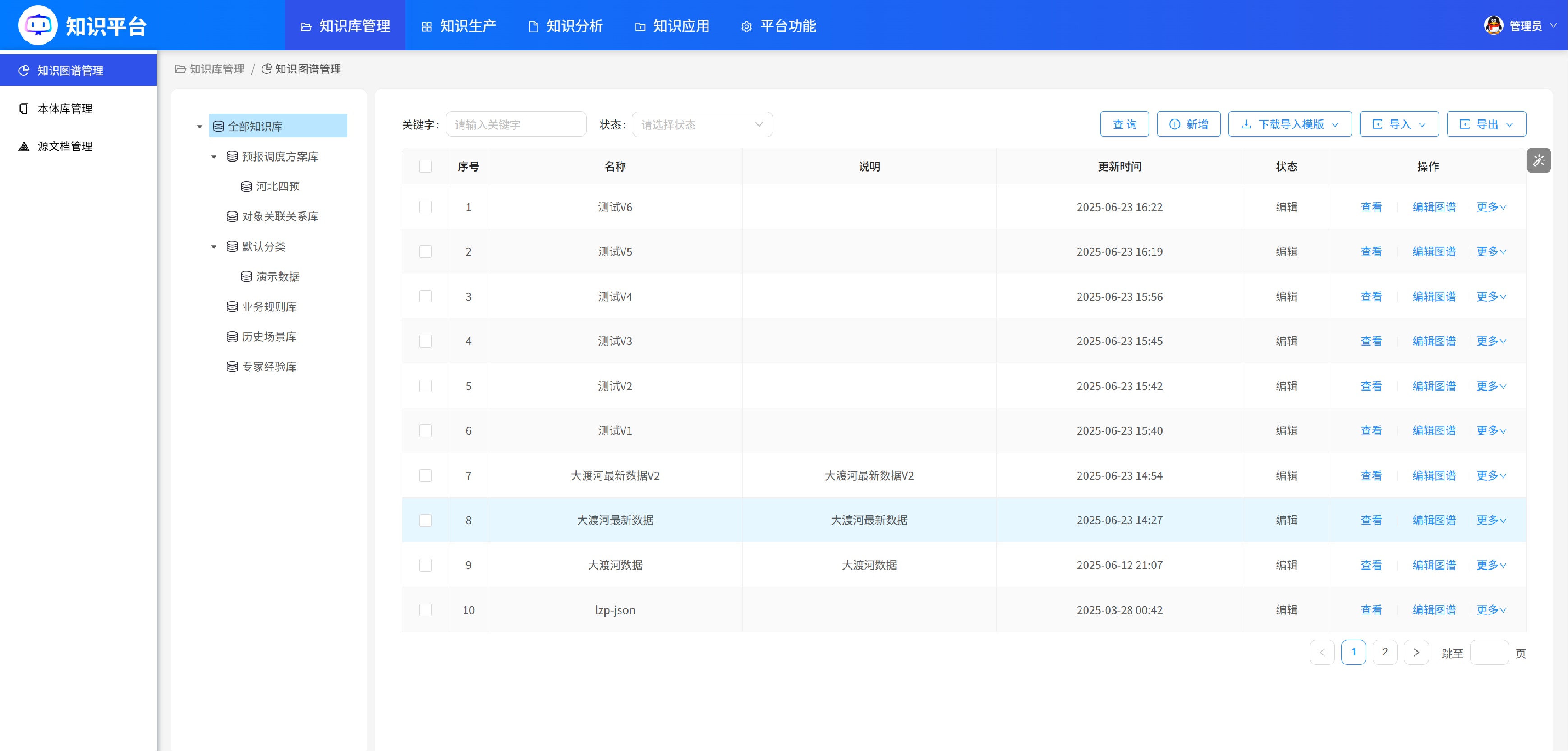Go to page 2 of the table
The width and height of the screenshot is (1568, 751).
[1385, 652]
